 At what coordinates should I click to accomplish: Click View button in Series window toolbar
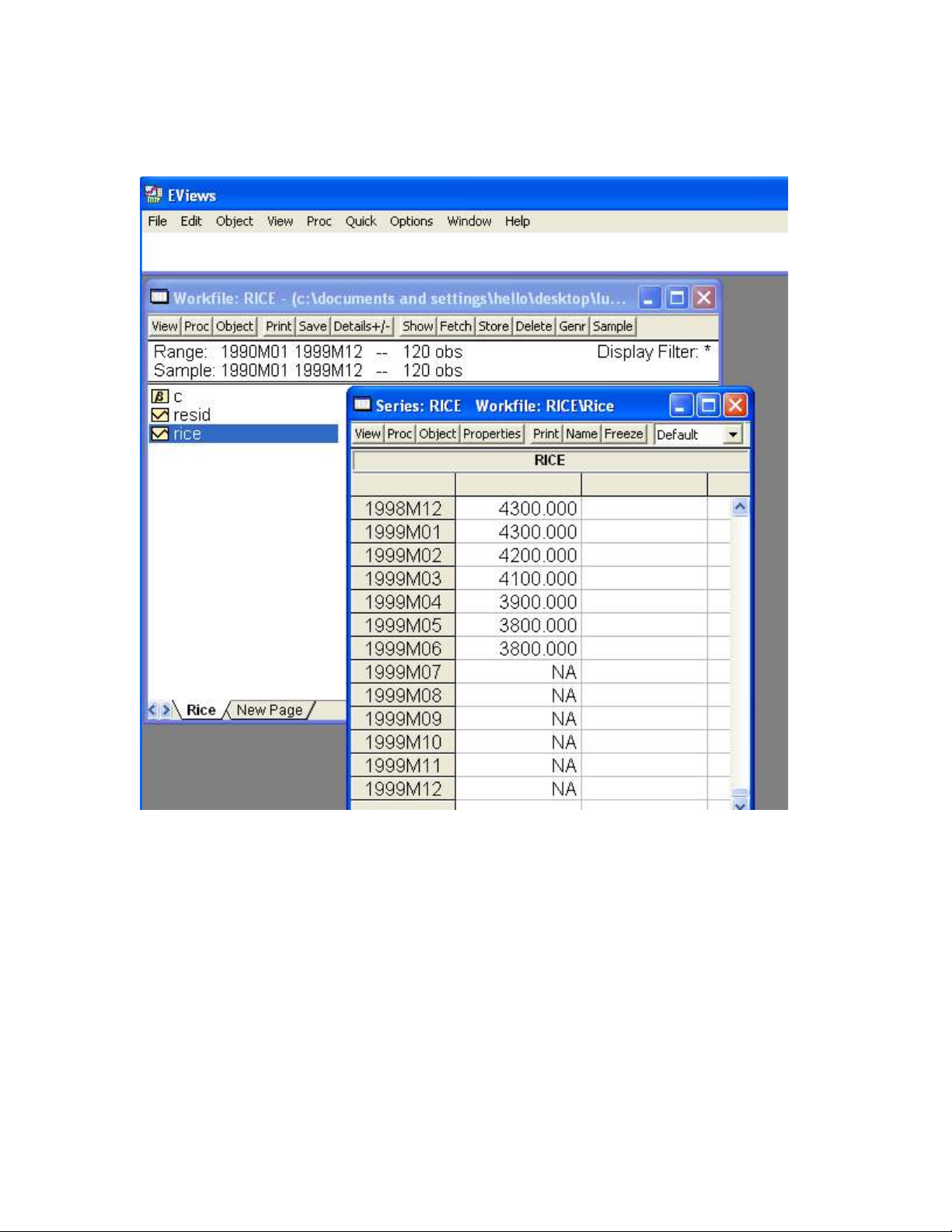pos(368,434)
